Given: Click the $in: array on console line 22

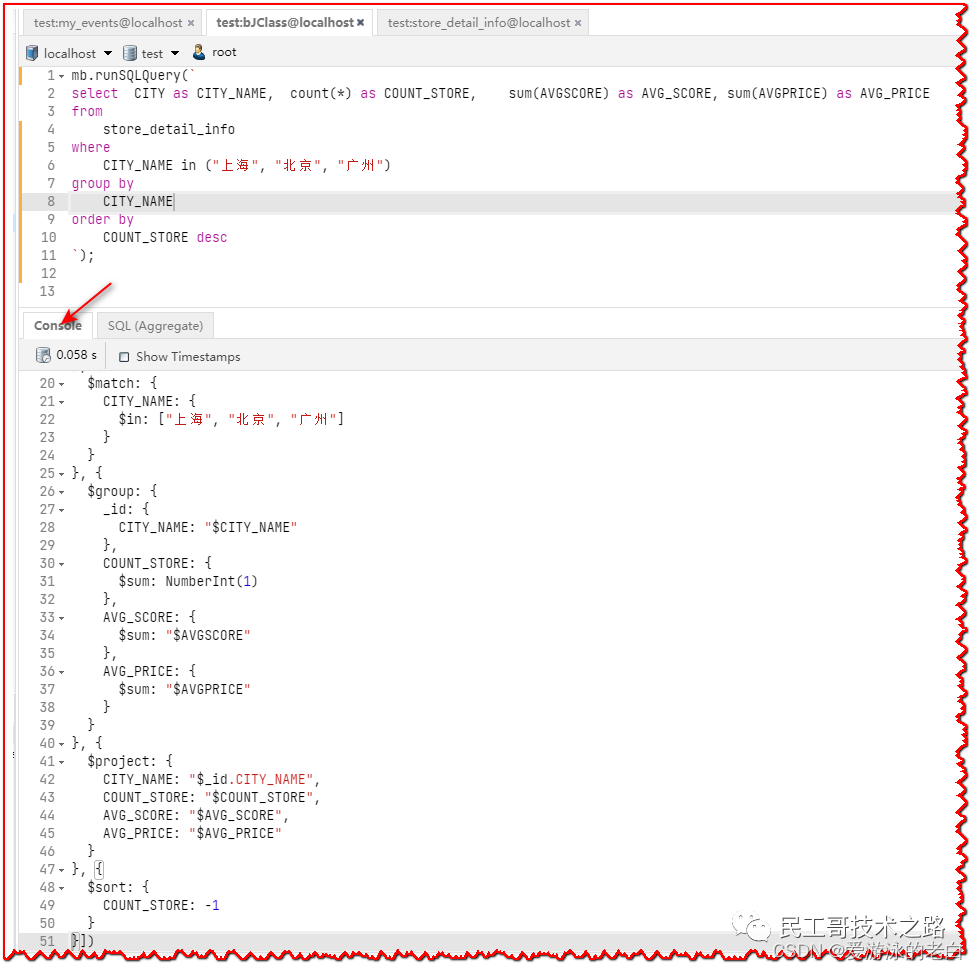Looking at the screenshot, I should pyautogui.click(x=231, y=419).
